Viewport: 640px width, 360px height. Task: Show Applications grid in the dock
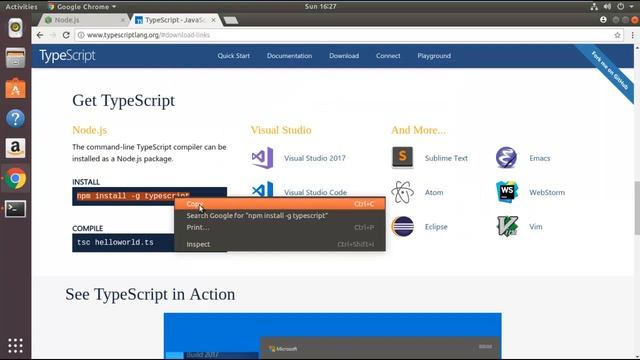[x=16, y=345]
